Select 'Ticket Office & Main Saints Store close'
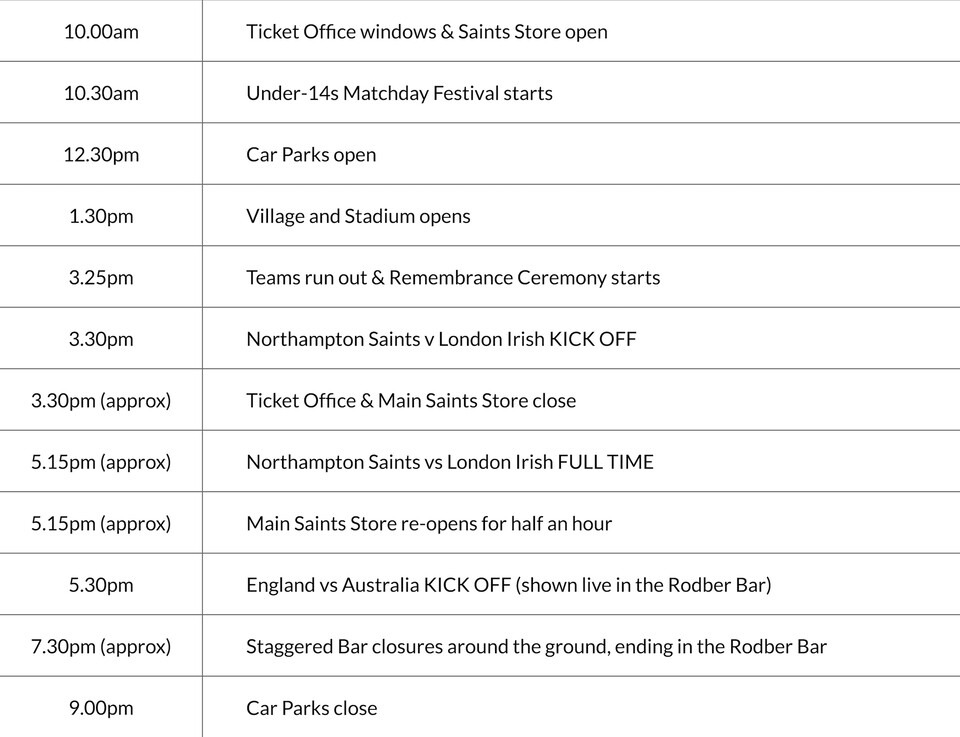The width and height of the screenshot is (960, 737). point(411,401)
